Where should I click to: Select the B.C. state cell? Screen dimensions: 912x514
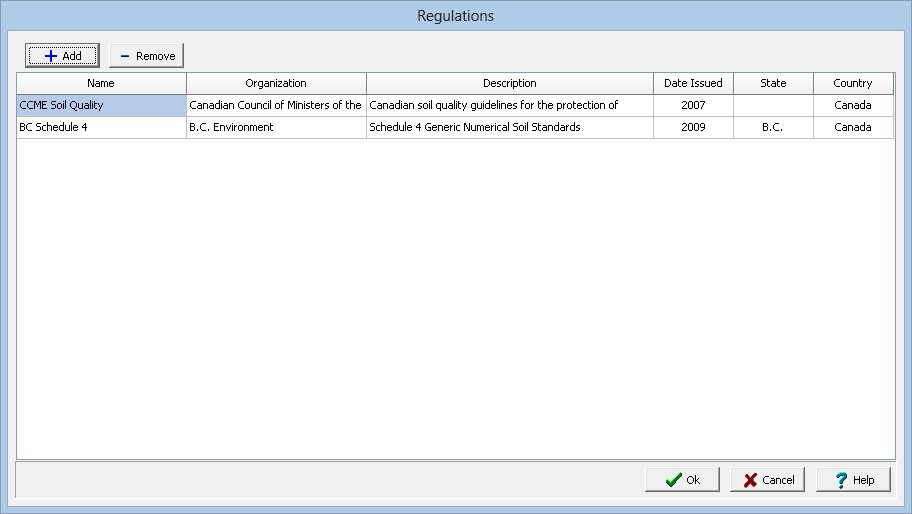773,127
